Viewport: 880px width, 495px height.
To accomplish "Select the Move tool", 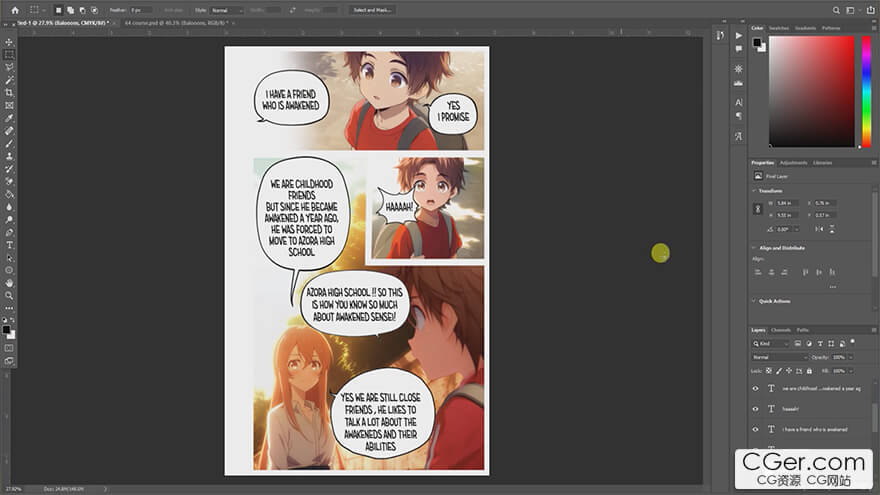I will coord(9,42).
